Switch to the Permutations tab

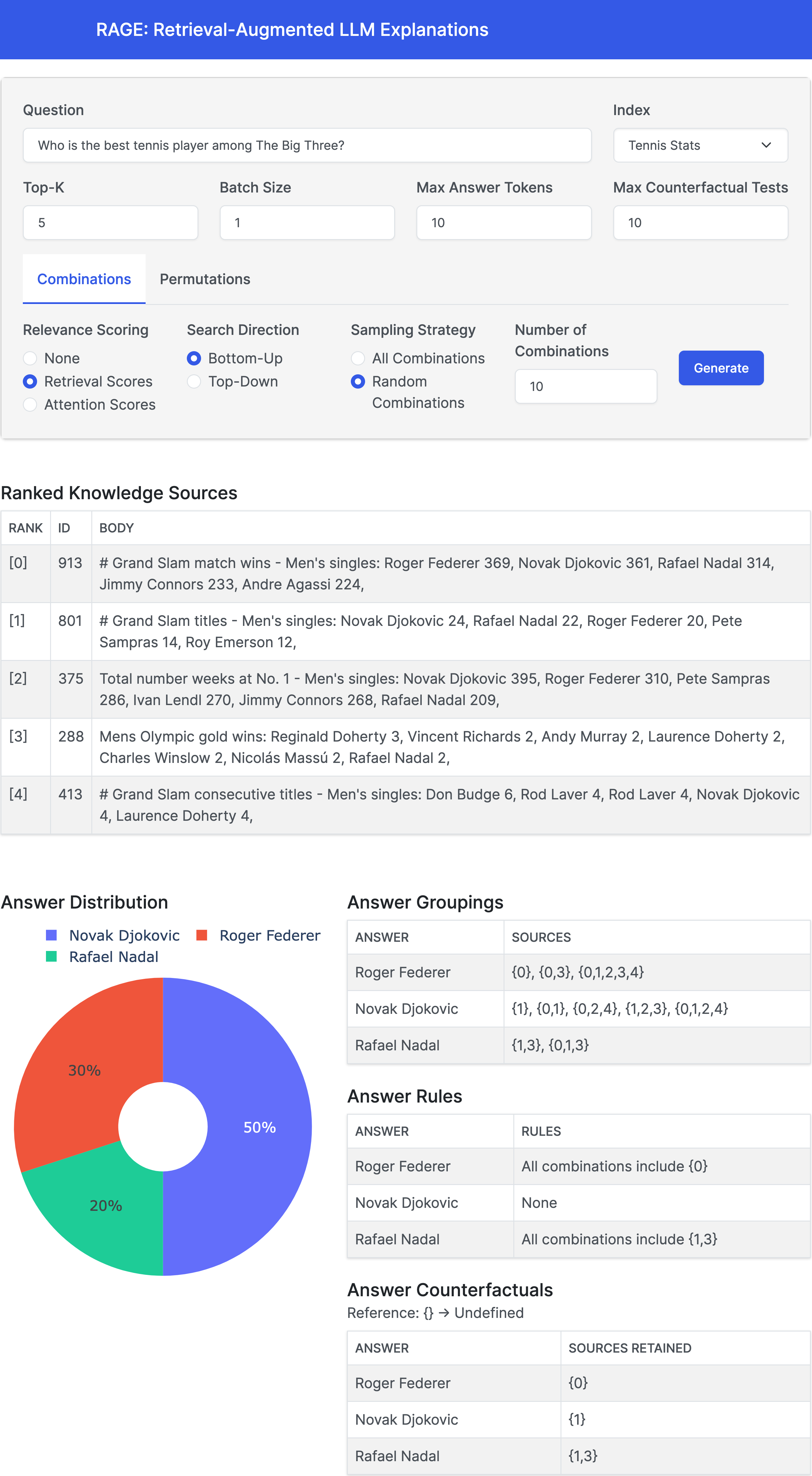[x=205, y=279]
